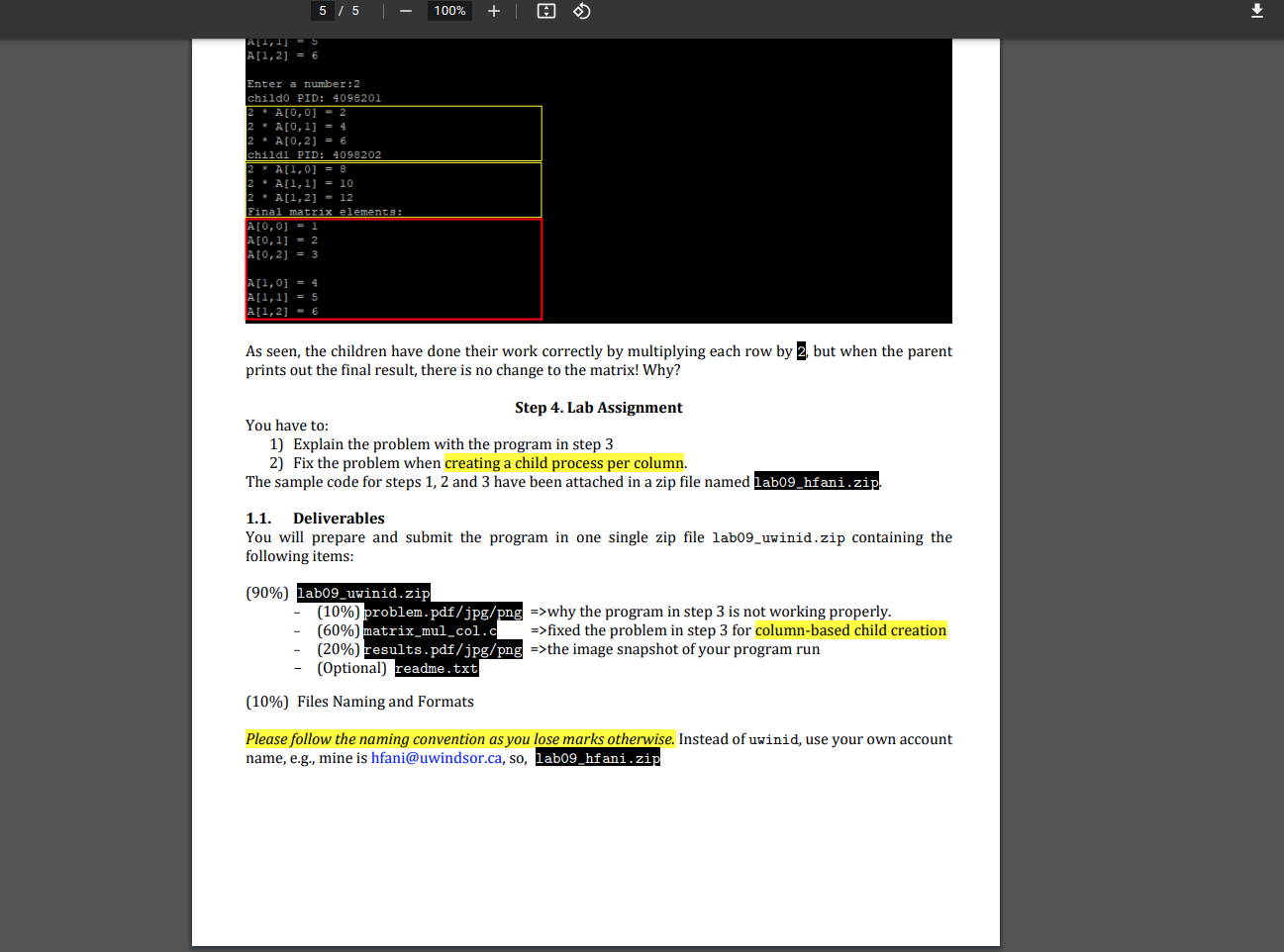This screenshot has height=952, width=1284.
Task: Select the current zoom level display
Action: coord(449,11)
